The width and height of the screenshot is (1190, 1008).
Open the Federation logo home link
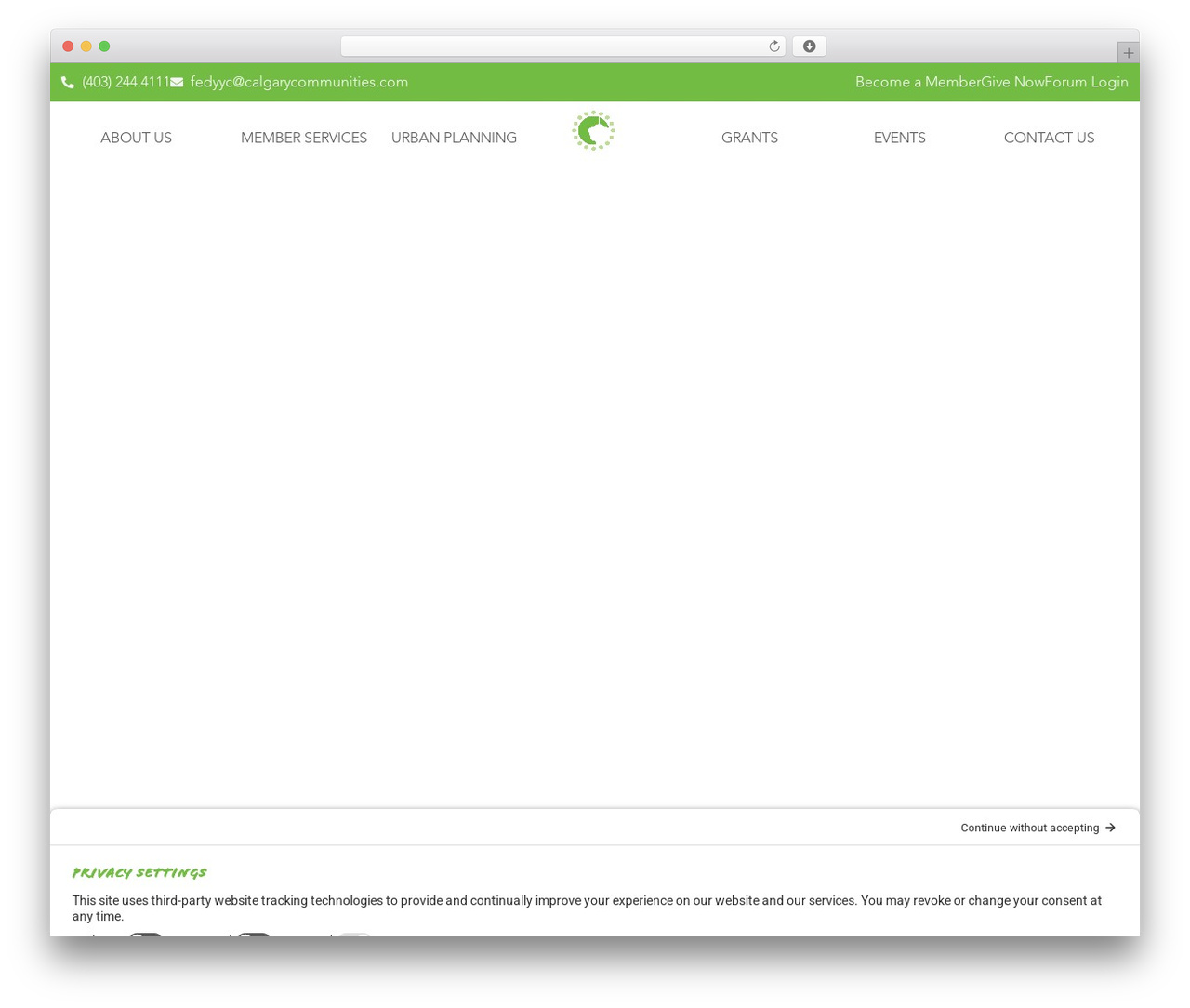coord(593,130)
